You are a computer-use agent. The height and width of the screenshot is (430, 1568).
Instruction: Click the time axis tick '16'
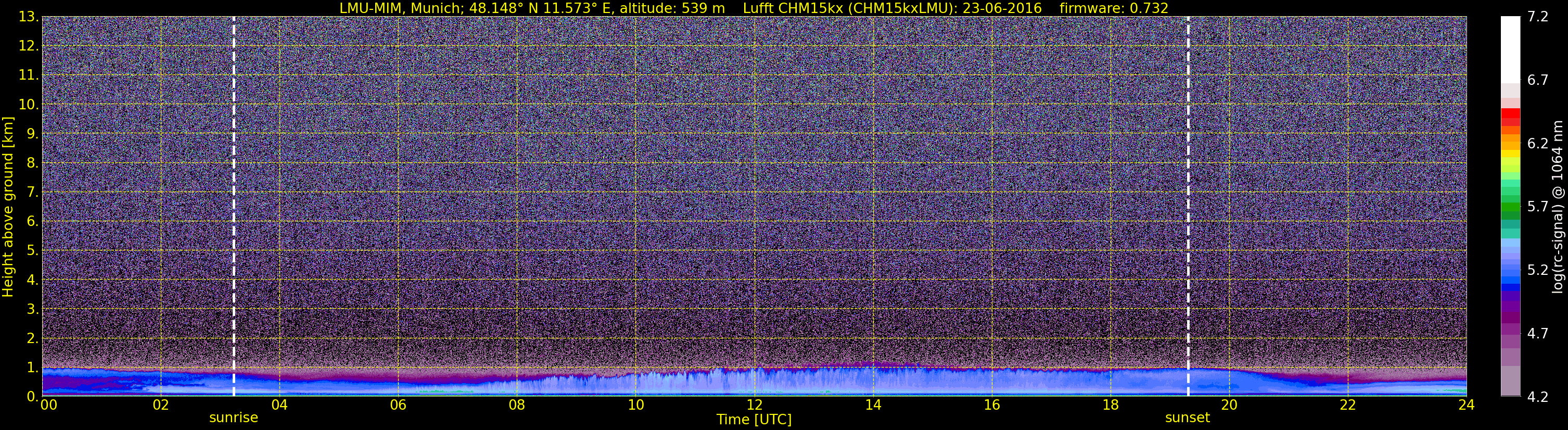[x=991, y=405]
